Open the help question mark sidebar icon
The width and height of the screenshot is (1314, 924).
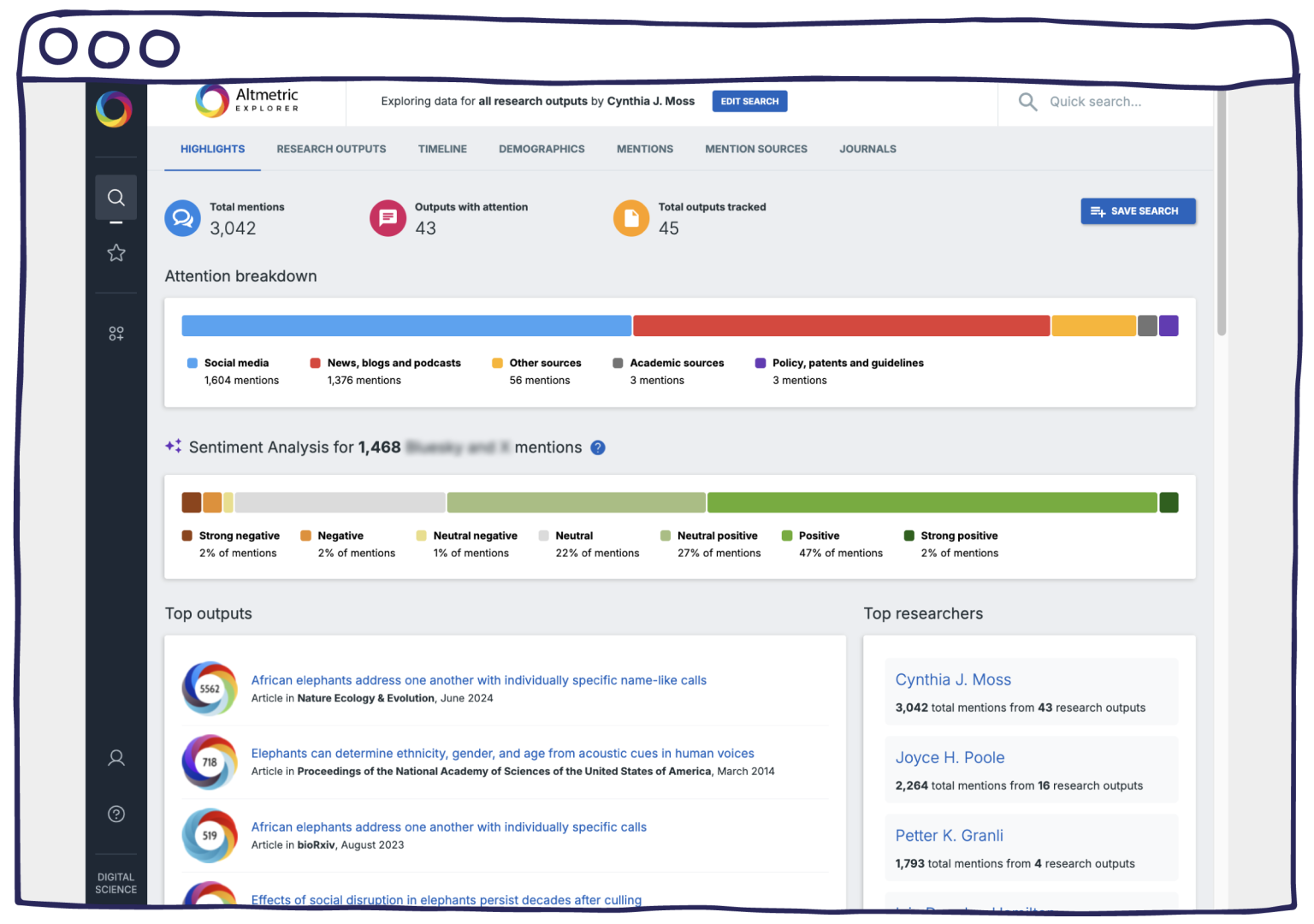pyautogui.click(x=116, y=814)
